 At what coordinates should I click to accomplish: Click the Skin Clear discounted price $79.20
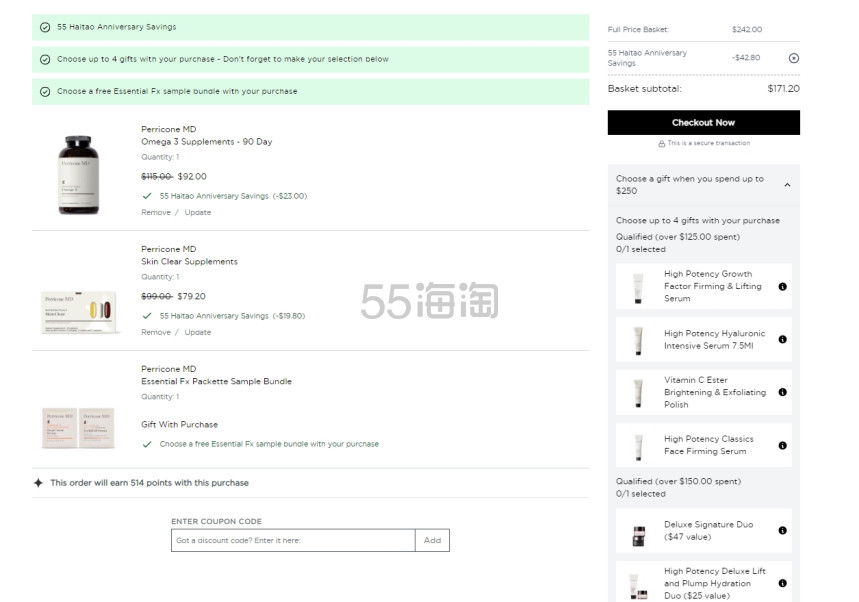(192, 296)
